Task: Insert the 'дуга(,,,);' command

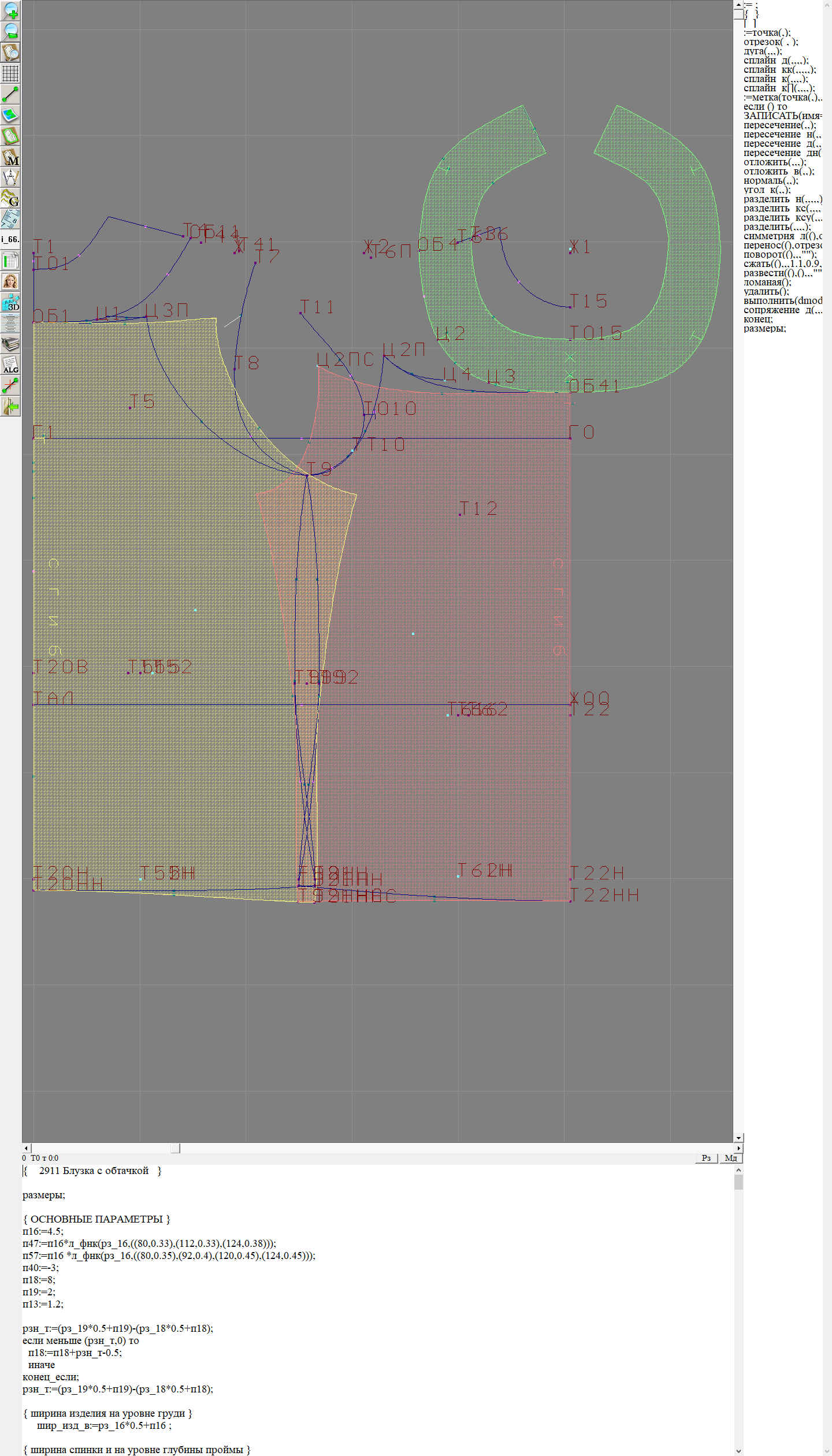Action: click(x=763, y=51)
